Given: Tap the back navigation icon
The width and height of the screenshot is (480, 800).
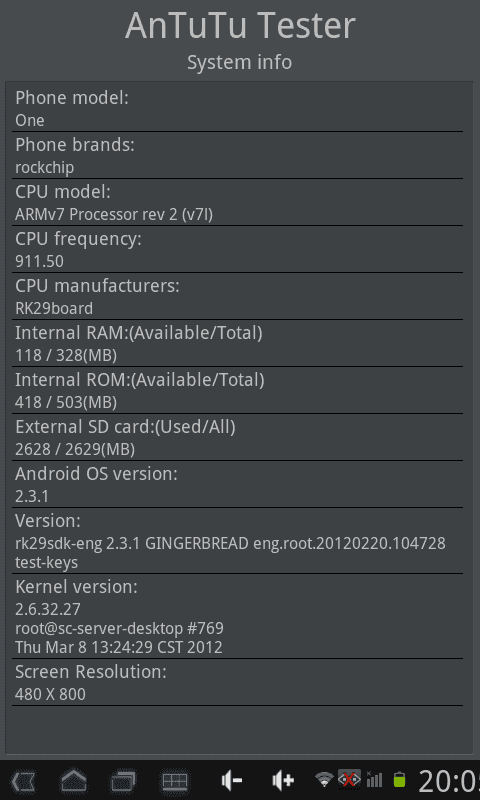Looking at the screenshot, I should (23, 781).
